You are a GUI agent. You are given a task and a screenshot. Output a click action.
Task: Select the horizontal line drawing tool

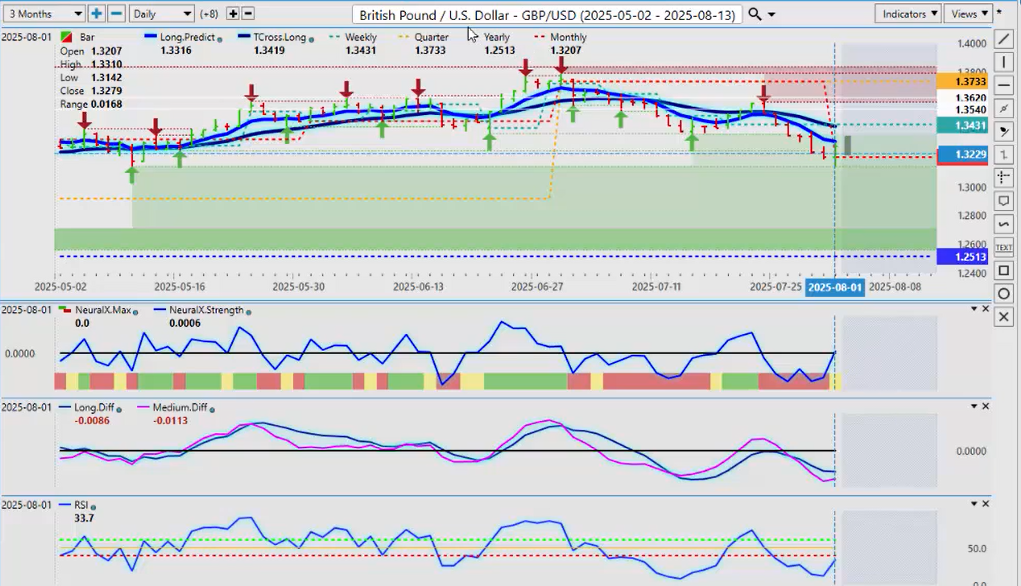(x=1004, y=85)
